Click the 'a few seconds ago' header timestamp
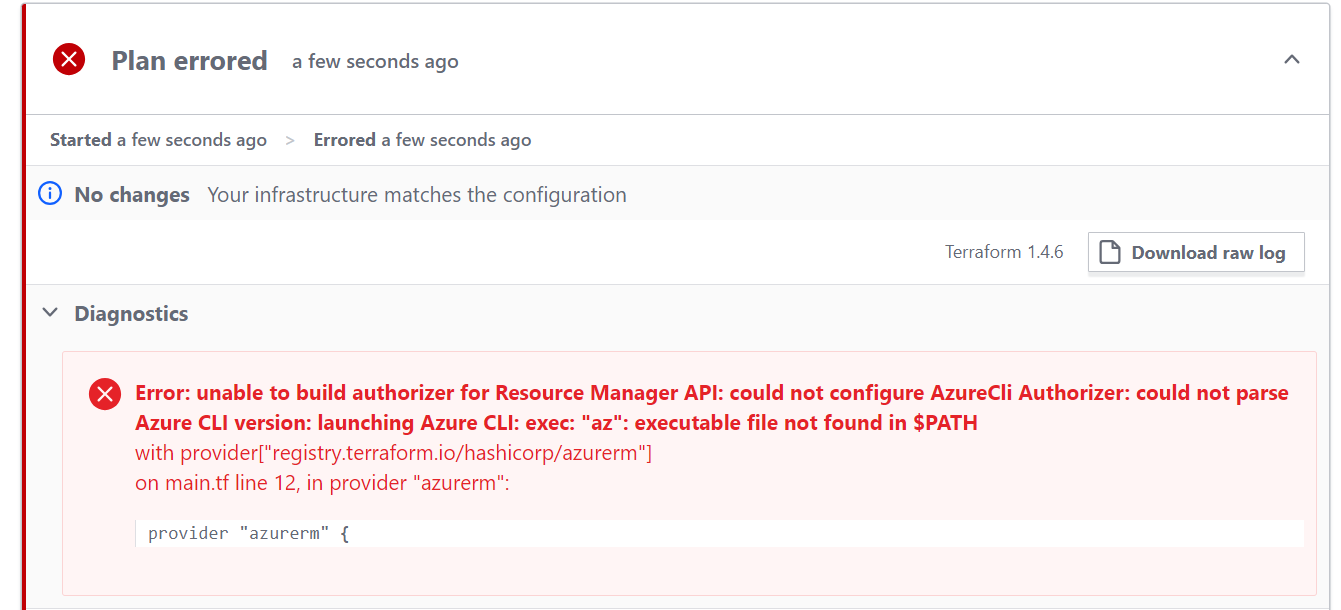This screenshot has width=1341, height=610. pyautogui.click(x=375, y=61)
